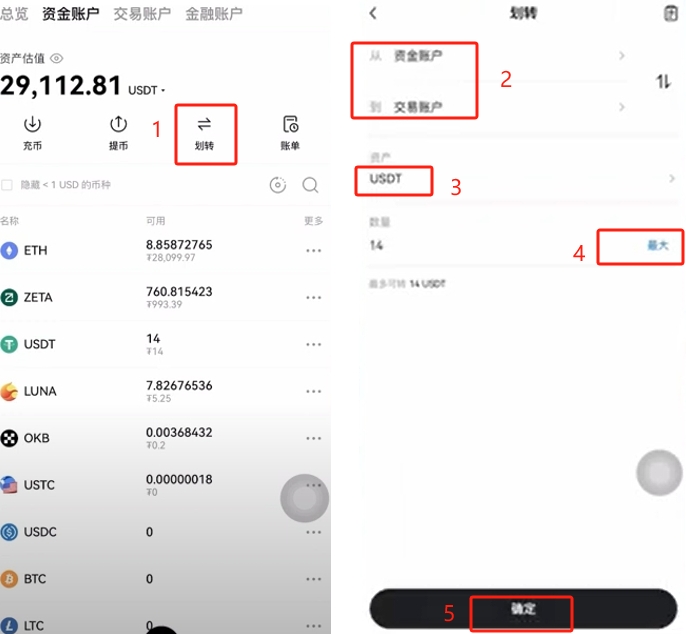Switch to the 金融账户 tab
This screenshot has height=634, width=686.
click(x=214, y=14)
